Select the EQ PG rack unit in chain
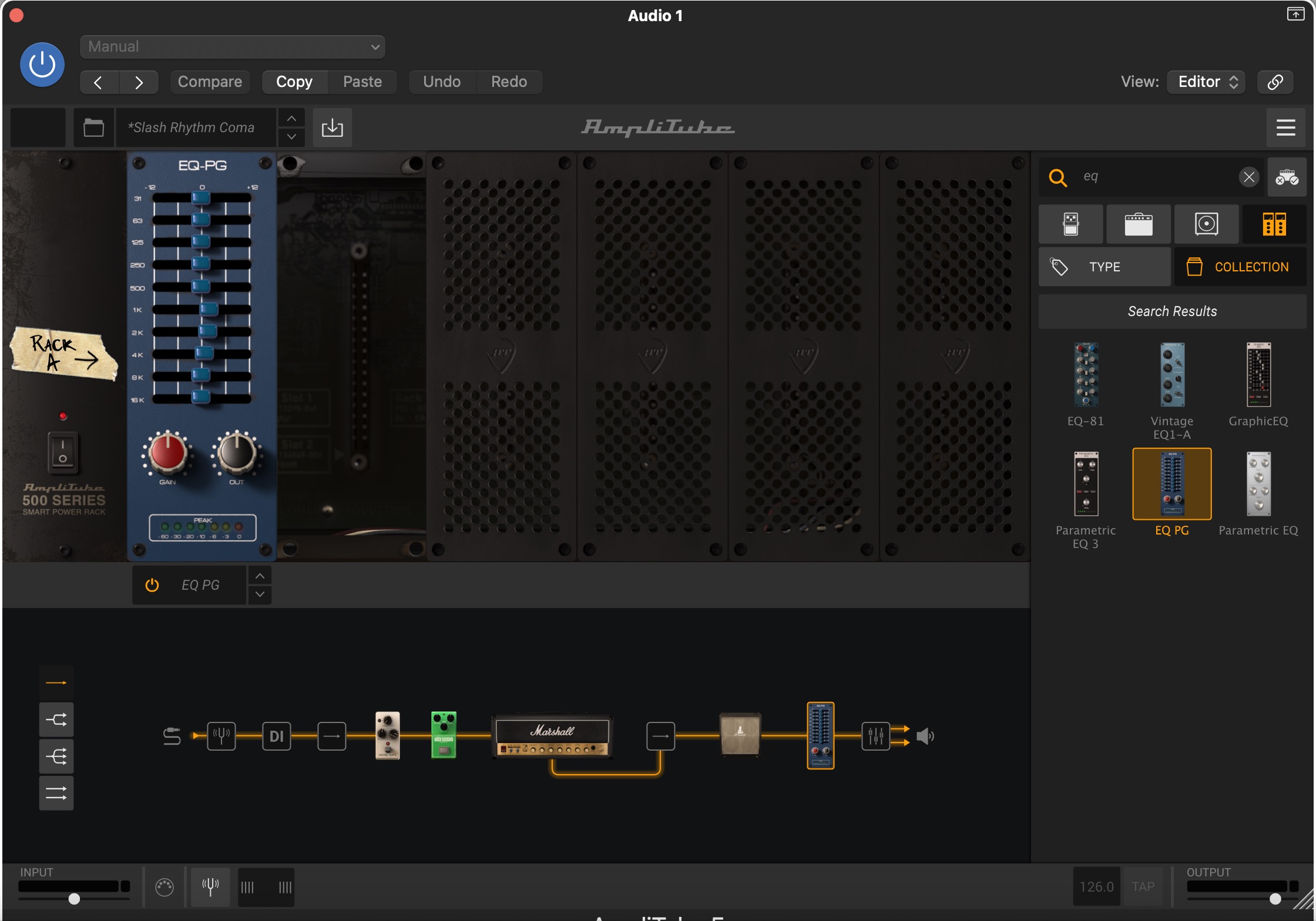Image resolution: width=1316 pixels, height=921 pixels. 821,735
